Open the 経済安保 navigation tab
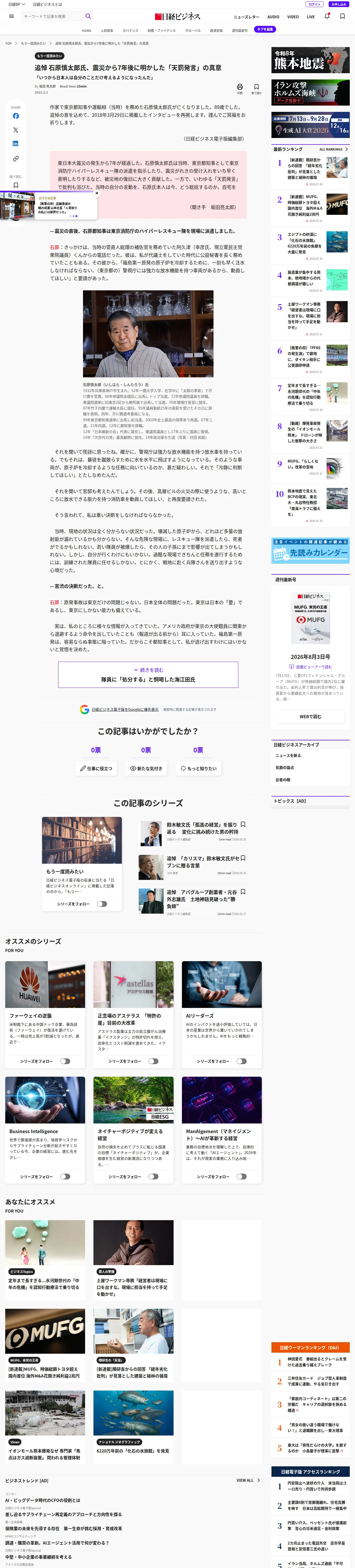The image size is (355, 1568). (216, 30)
